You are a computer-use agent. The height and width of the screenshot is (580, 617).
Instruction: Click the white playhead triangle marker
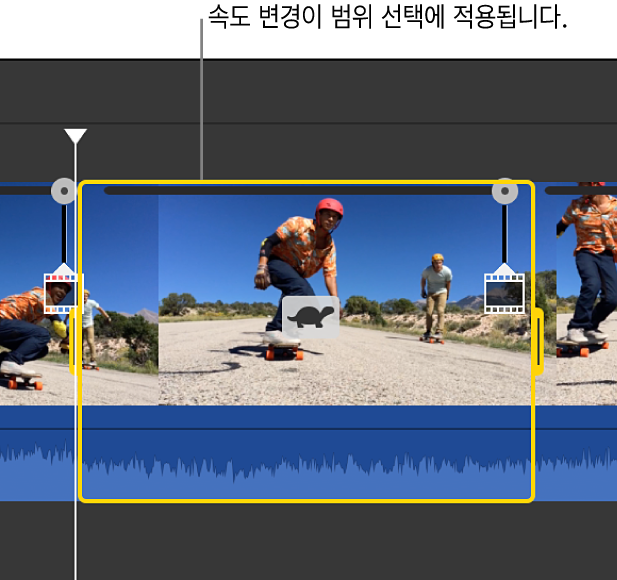(76, 136)
